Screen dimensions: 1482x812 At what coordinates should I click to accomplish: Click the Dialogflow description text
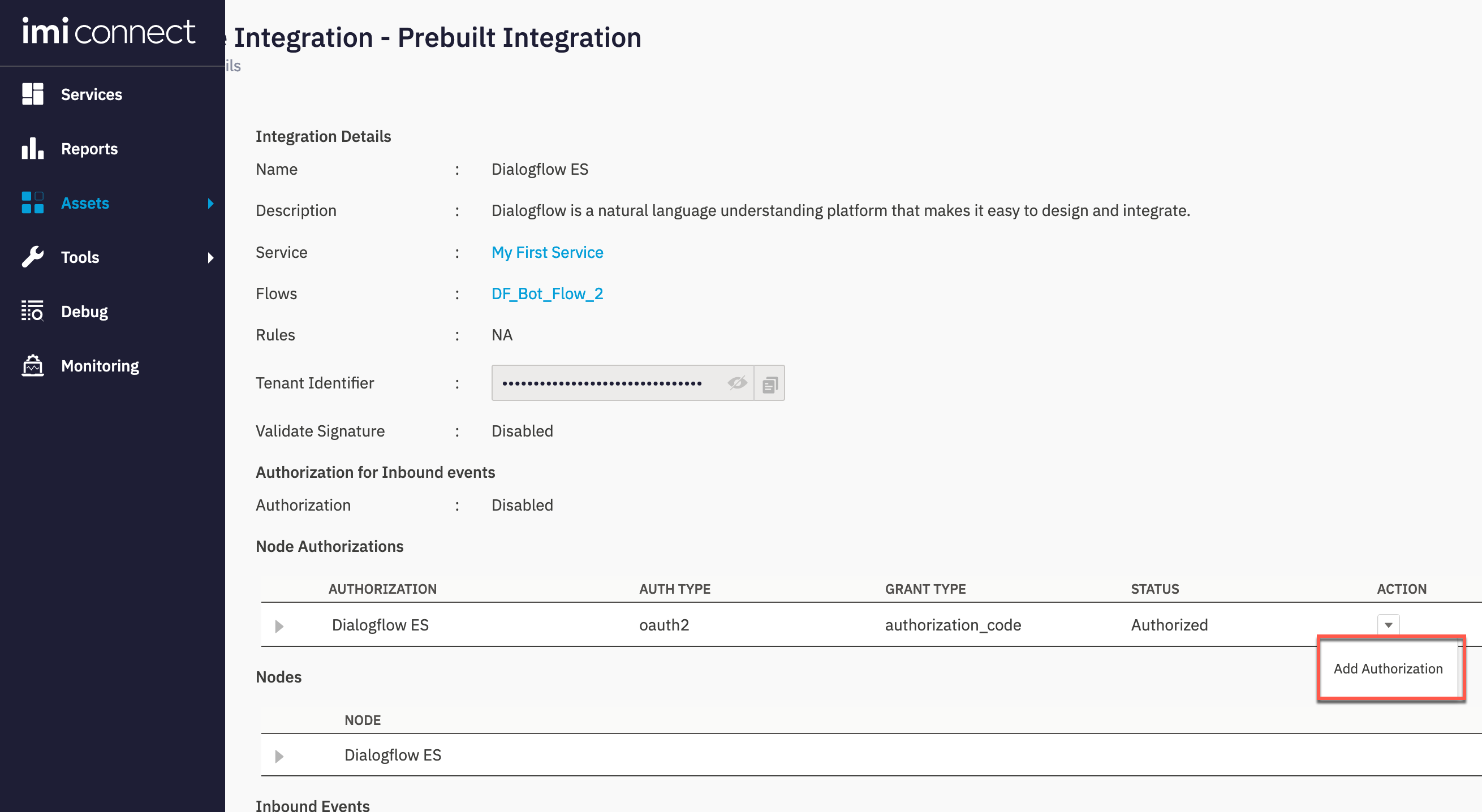pos(841,210)
